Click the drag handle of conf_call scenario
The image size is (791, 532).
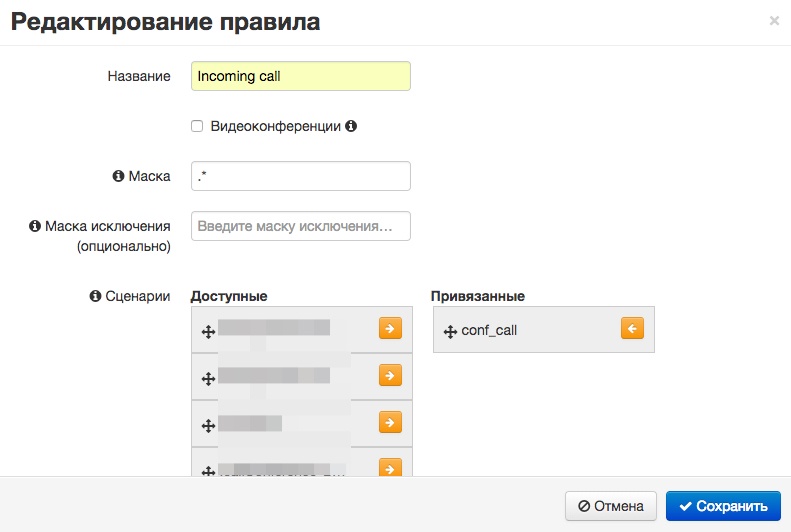pos(450,331)
